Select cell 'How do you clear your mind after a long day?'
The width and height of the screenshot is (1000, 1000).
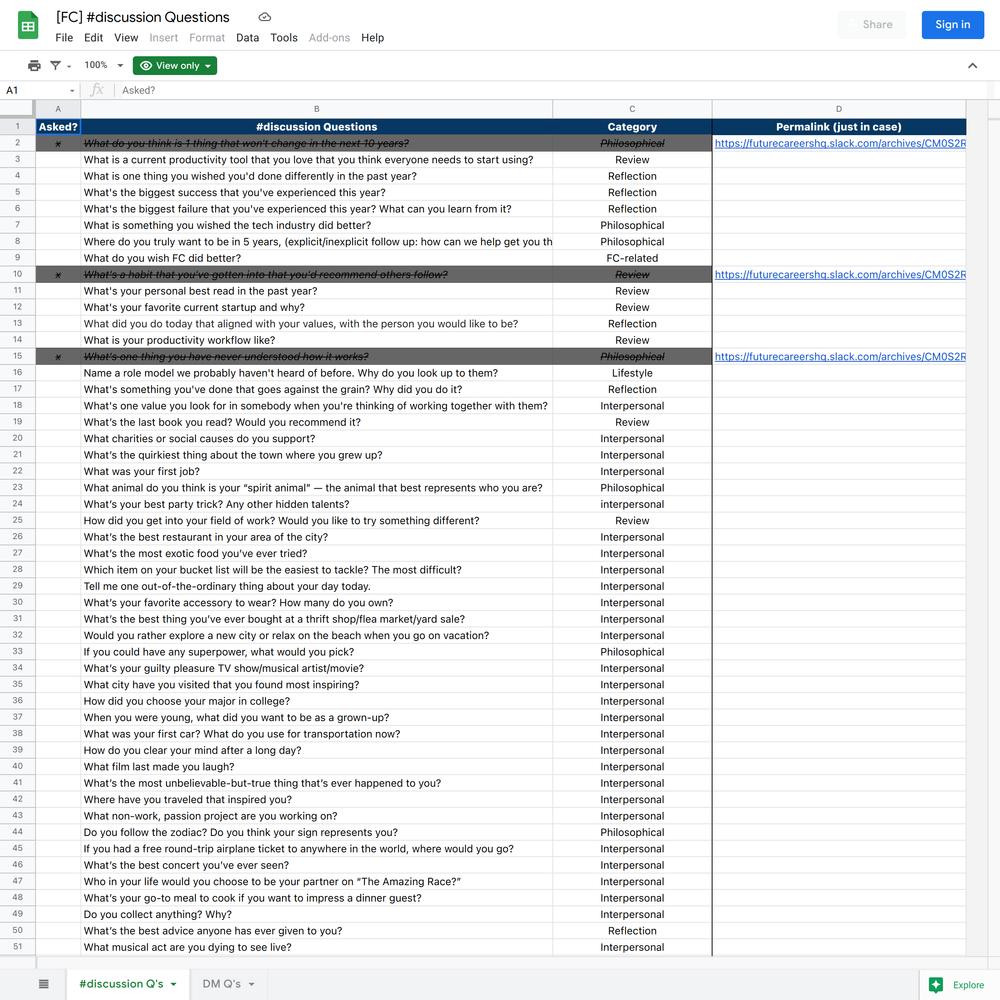(x=316, y=751)
